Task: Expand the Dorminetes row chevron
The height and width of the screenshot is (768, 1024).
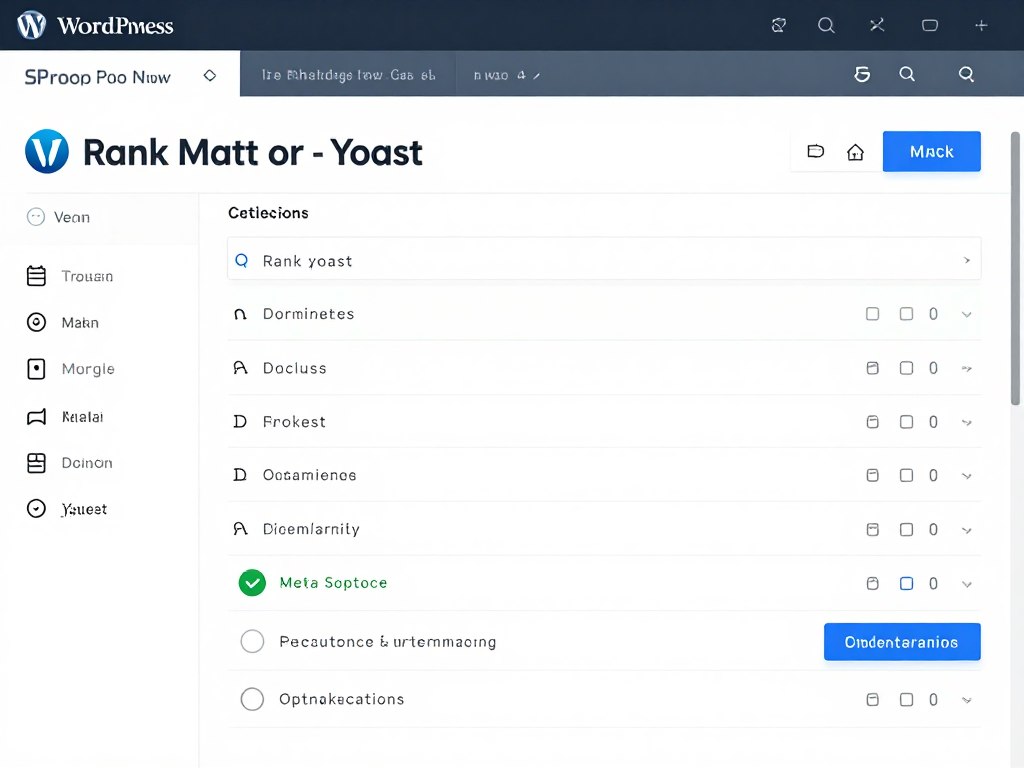Action: 967,315
